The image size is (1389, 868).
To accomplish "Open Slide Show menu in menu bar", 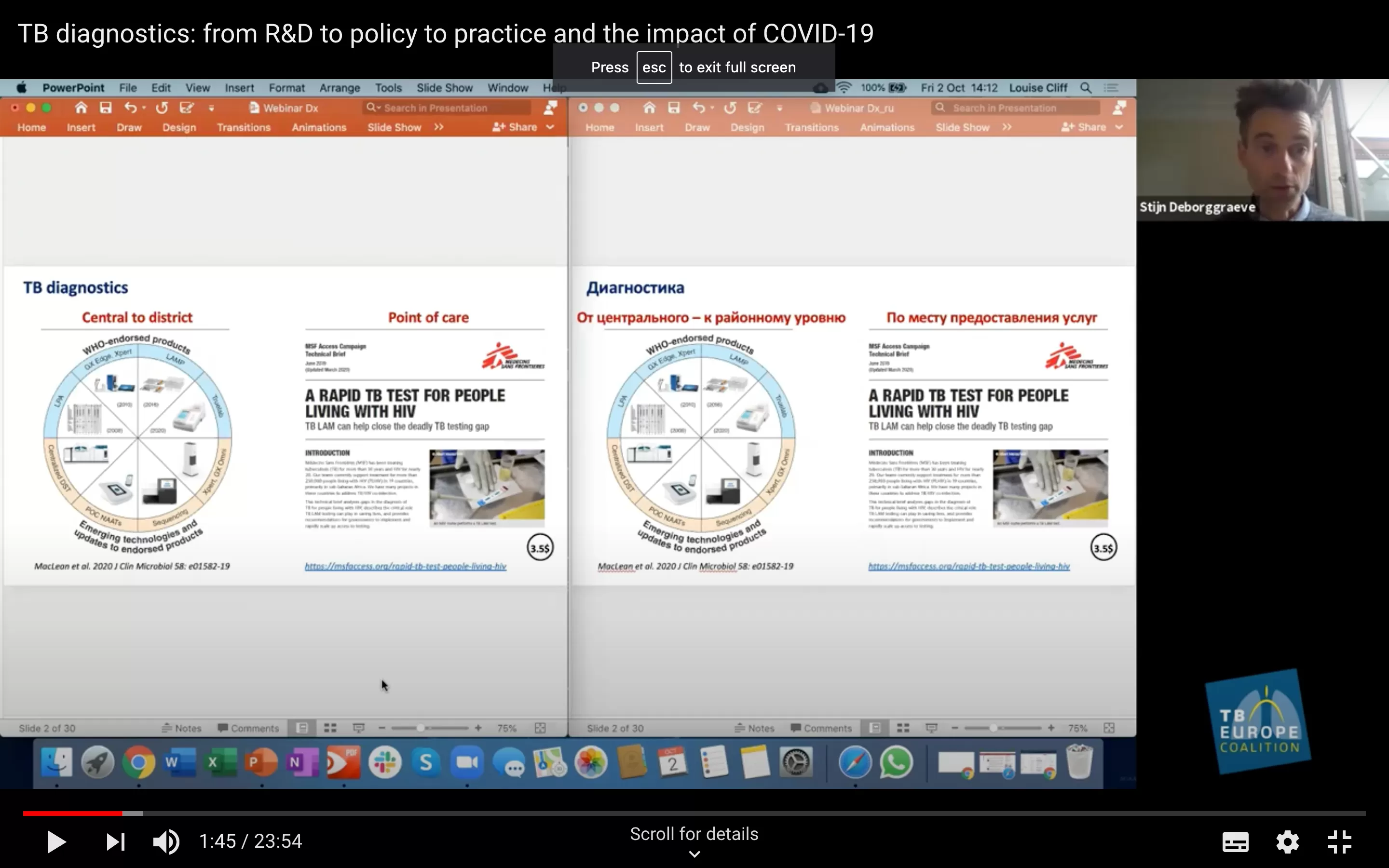I will [x=444, y=88].
